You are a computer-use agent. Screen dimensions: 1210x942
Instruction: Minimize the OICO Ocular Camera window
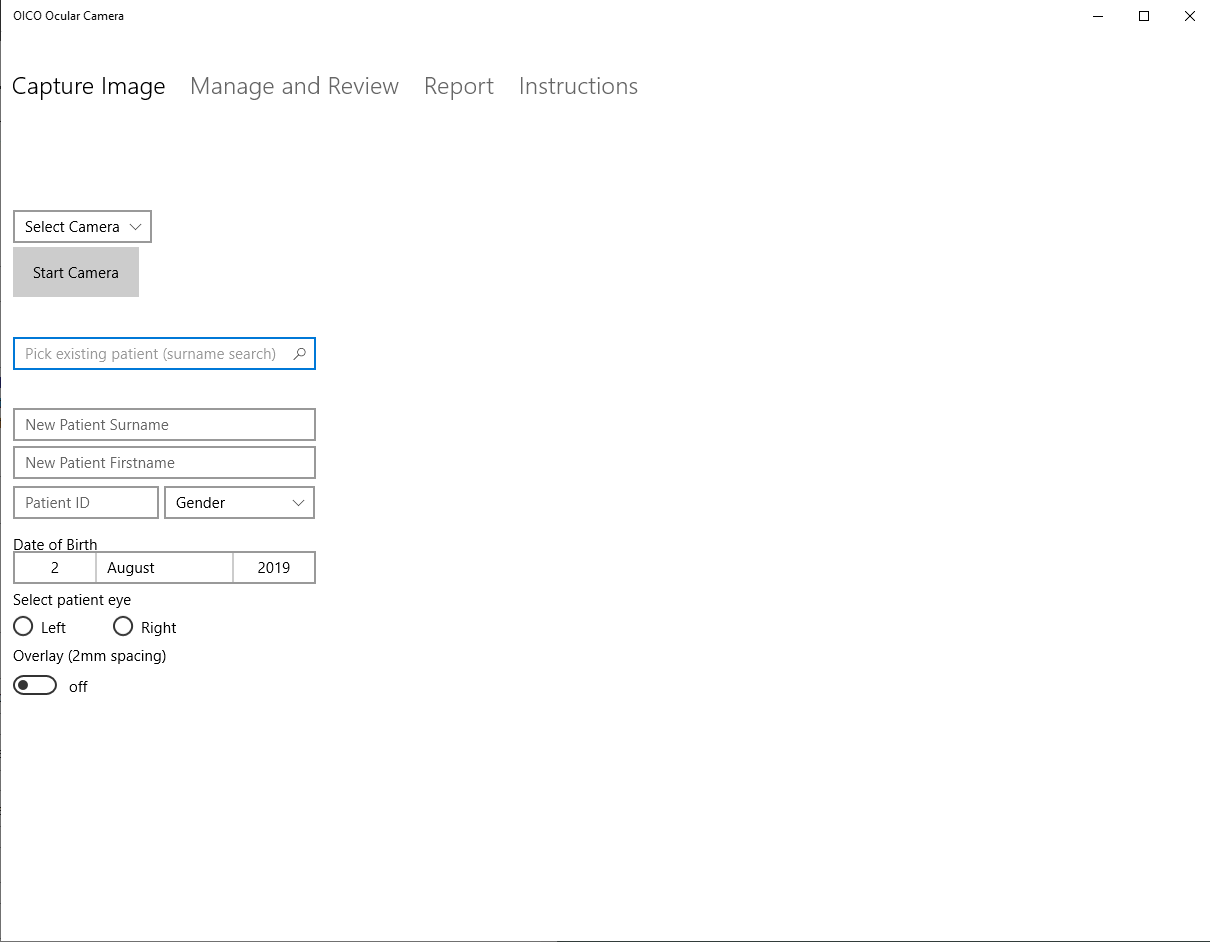[x=1097, y=16]
